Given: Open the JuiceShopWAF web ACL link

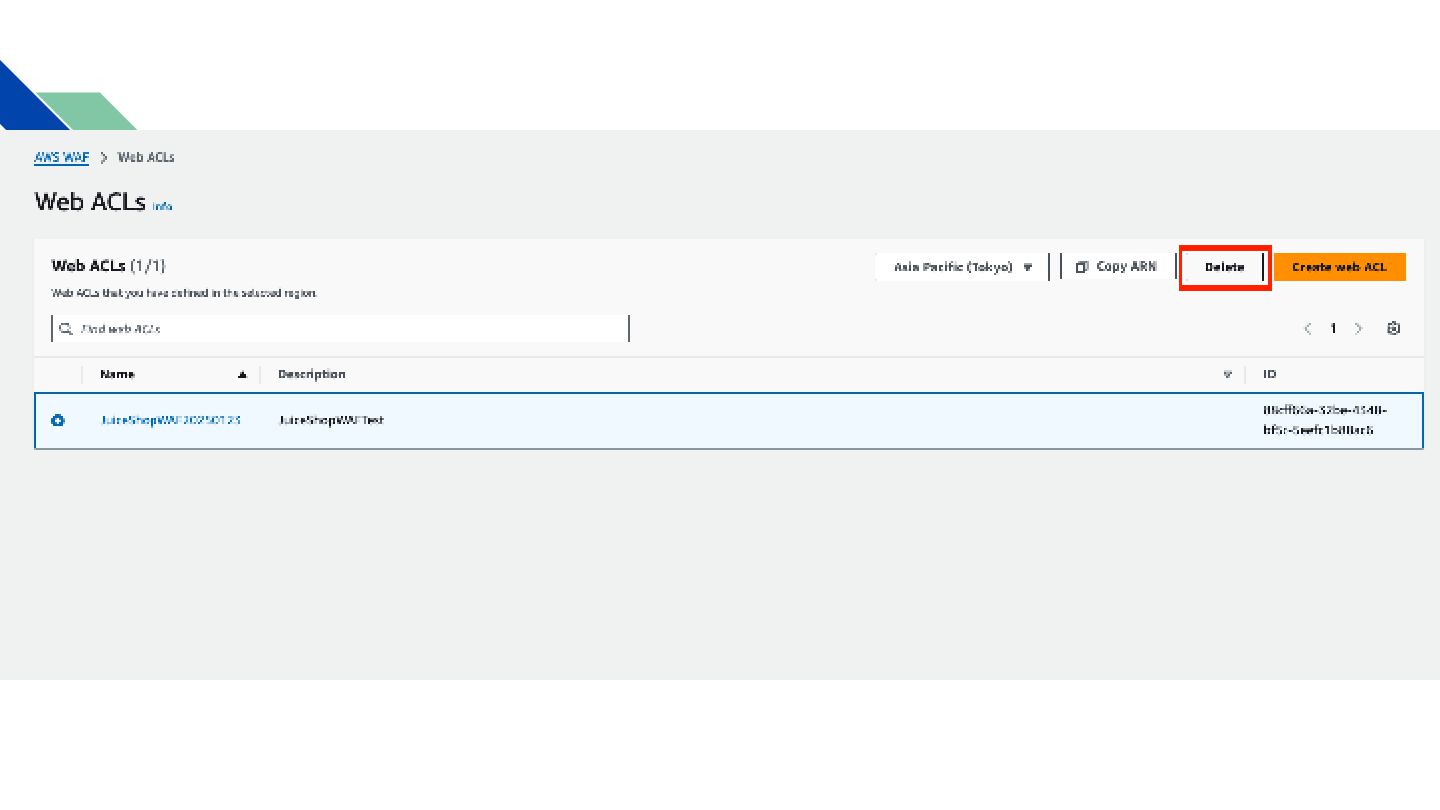Looking at the screenshot, I should (170, 421).
